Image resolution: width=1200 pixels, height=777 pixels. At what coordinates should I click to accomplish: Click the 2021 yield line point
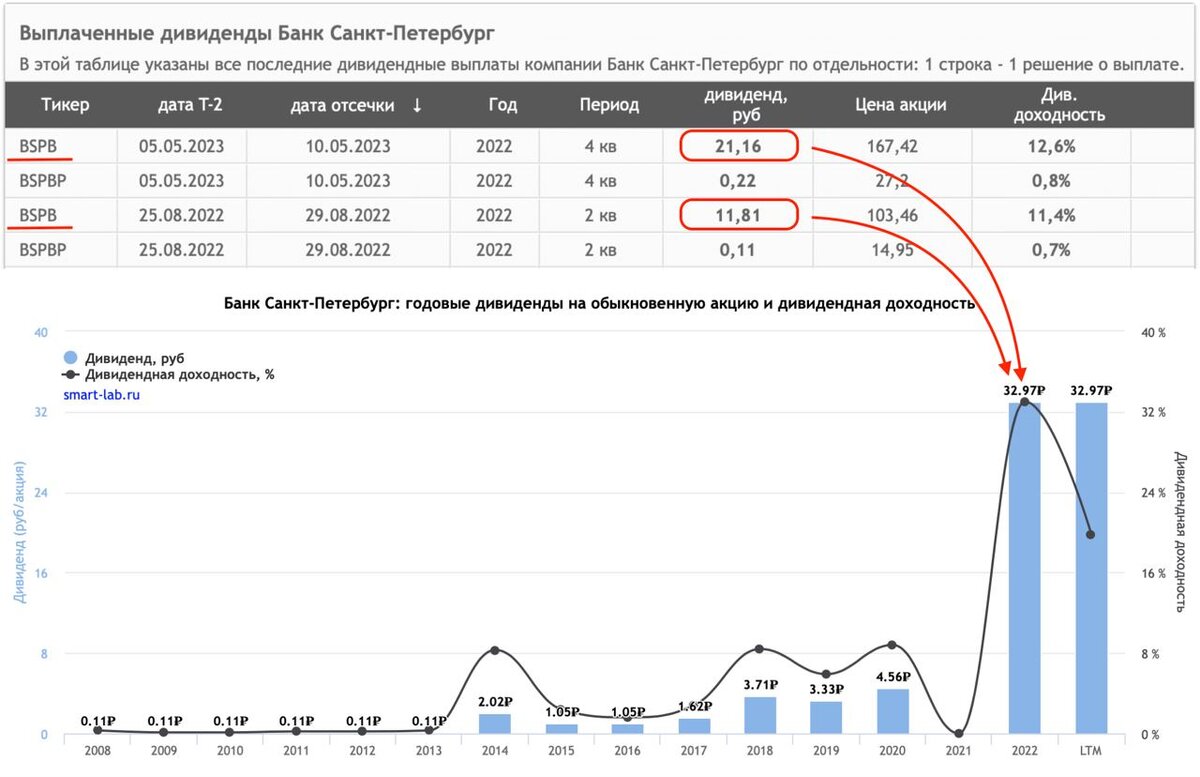click(958, 734)
